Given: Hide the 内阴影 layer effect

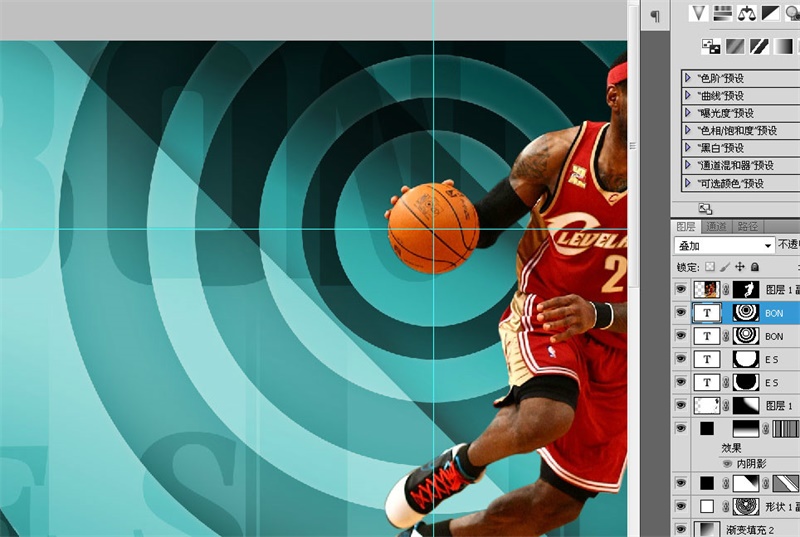Looking at the screenshot, I should [x=727, y=464].
